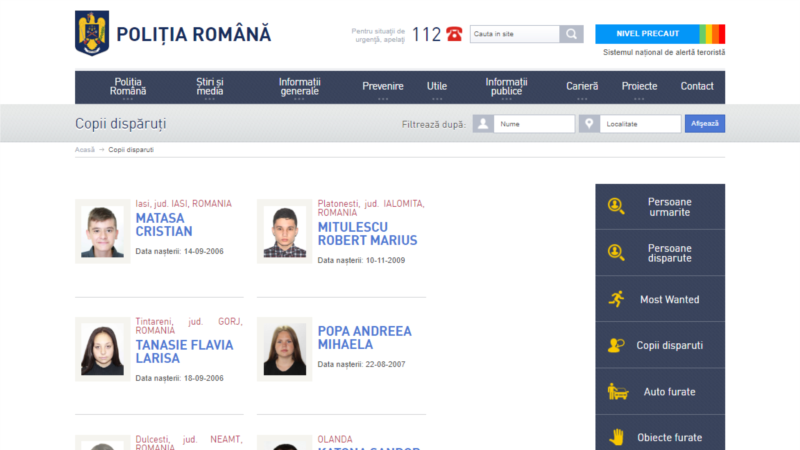Open Persoane disparute sidebar link
The height and width of the screenshot is (450, 800).
coord(660,253)
